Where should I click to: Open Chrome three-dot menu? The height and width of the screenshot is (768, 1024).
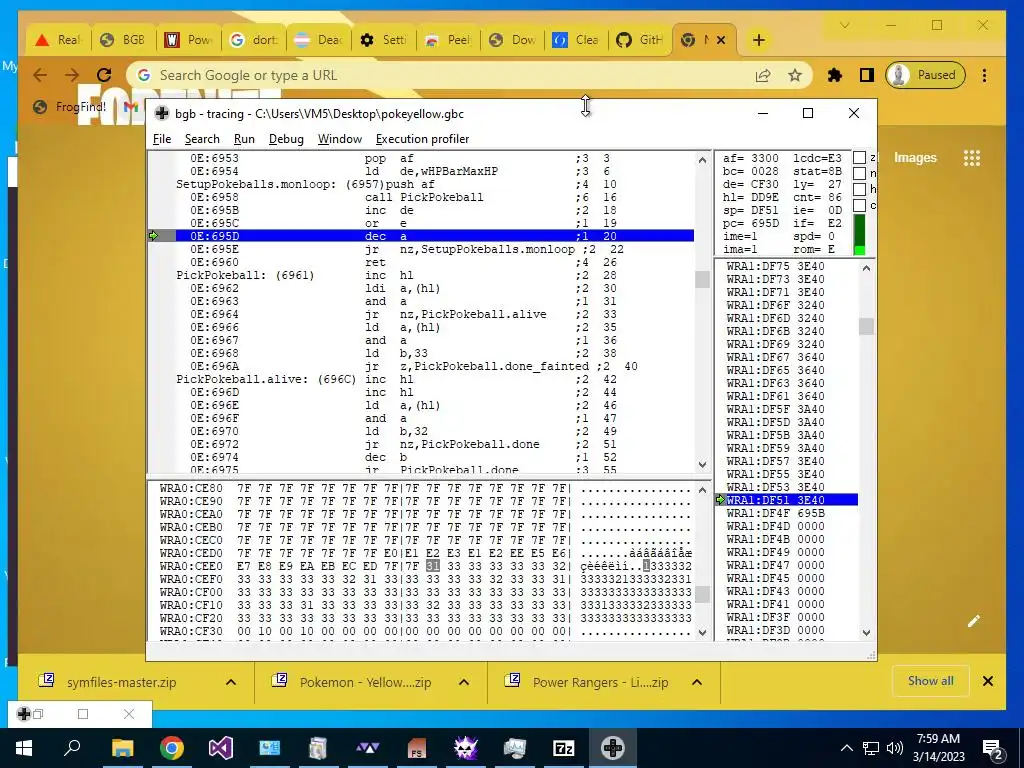[x=984, y=75]
